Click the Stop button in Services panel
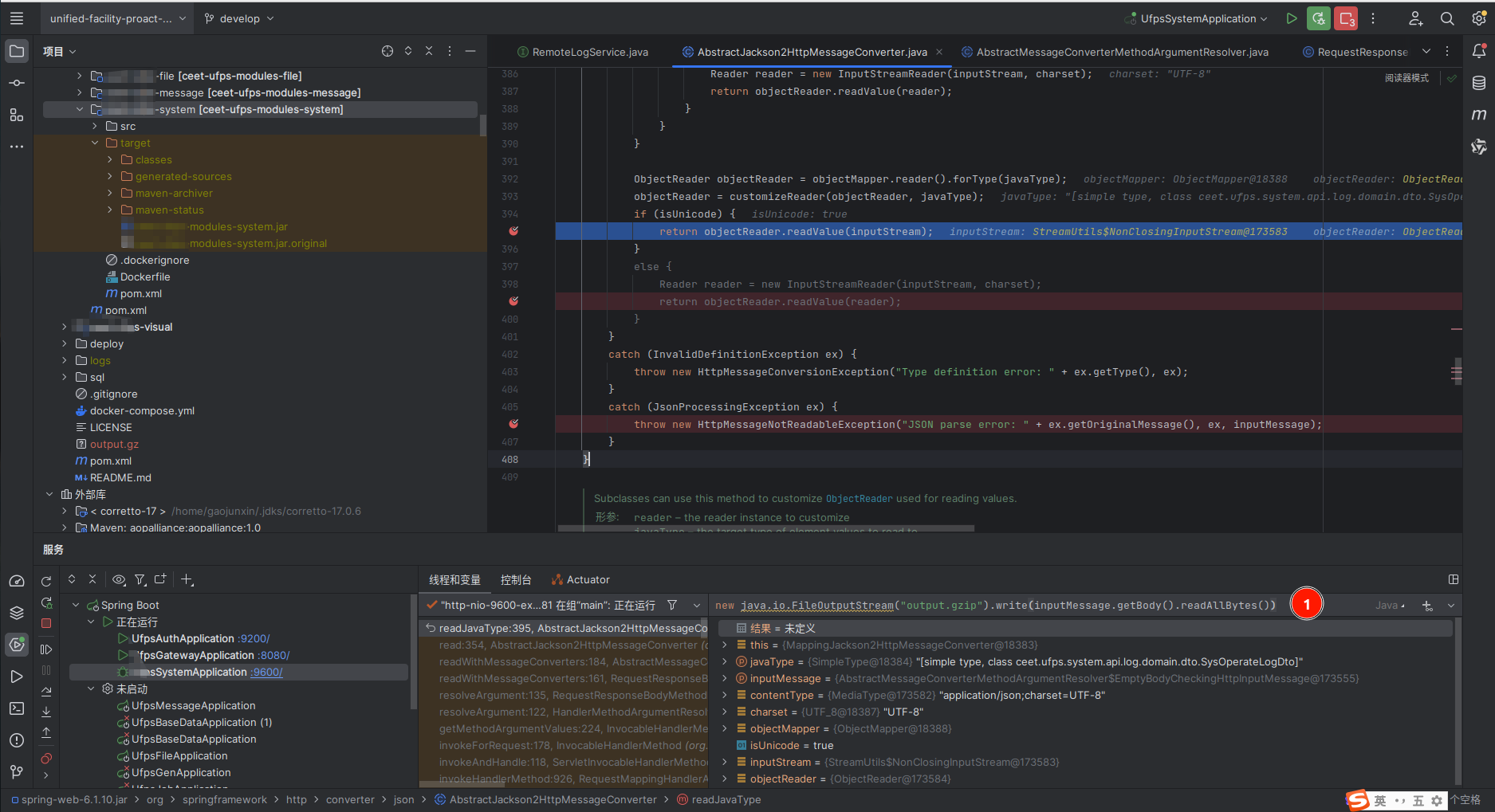Screen dimensions: 1495x812 (46, 623)
